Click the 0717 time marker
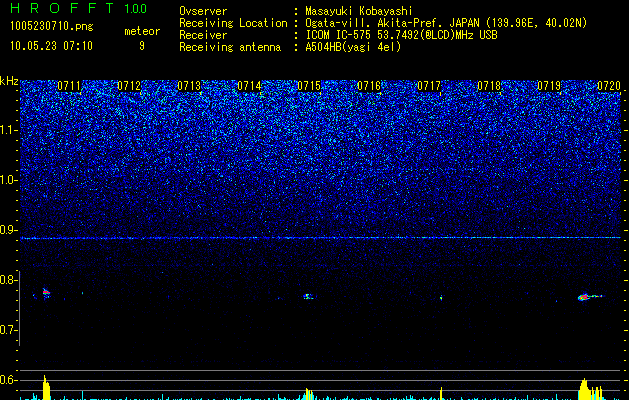The image size is (629, 400). pos(429,86)
